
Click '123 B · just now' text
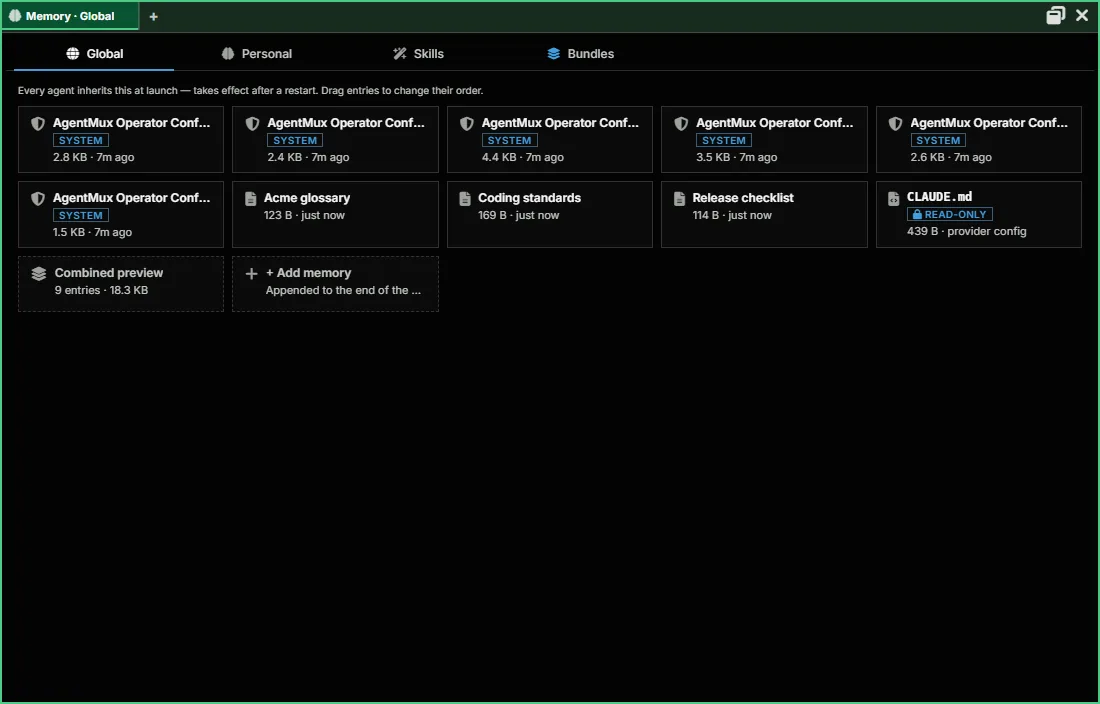pos(304,215)
